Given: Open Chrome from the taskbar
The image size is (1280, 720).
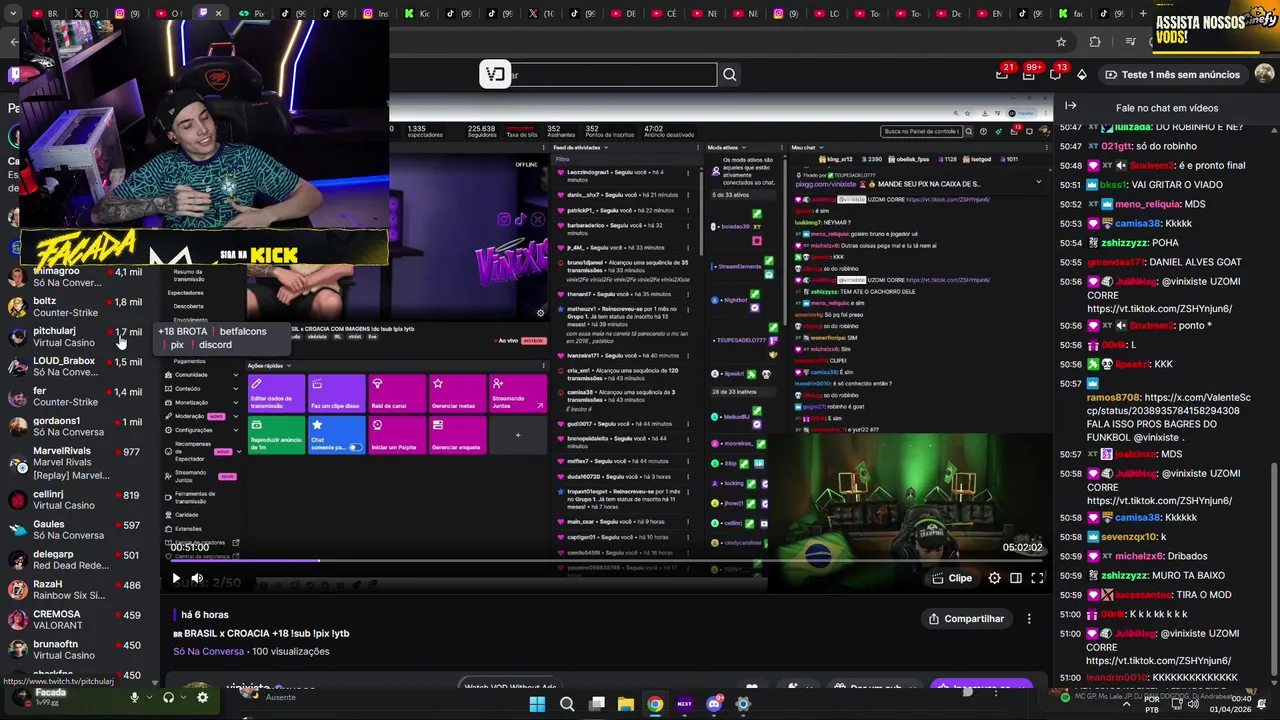Looking at the screenshot, I should 654,704.
